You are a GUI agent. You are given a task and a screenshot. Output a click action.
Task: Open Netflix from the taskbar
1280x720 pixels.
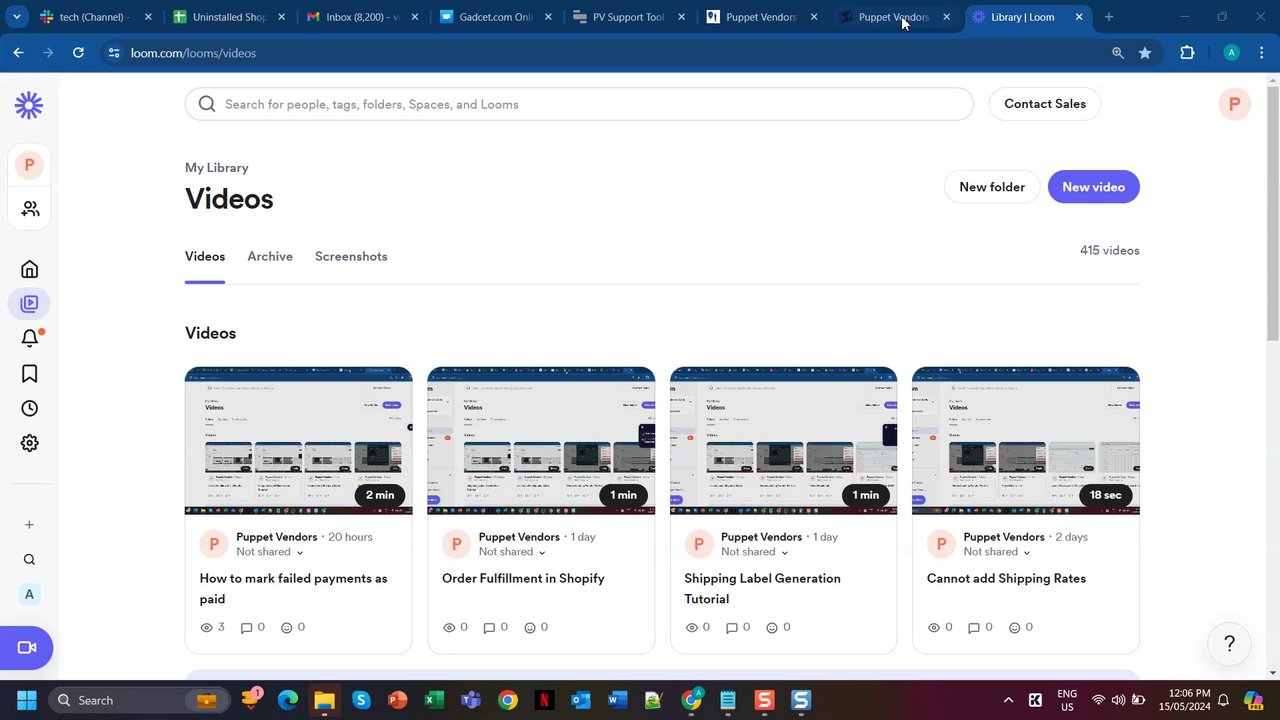coord(544,700)
